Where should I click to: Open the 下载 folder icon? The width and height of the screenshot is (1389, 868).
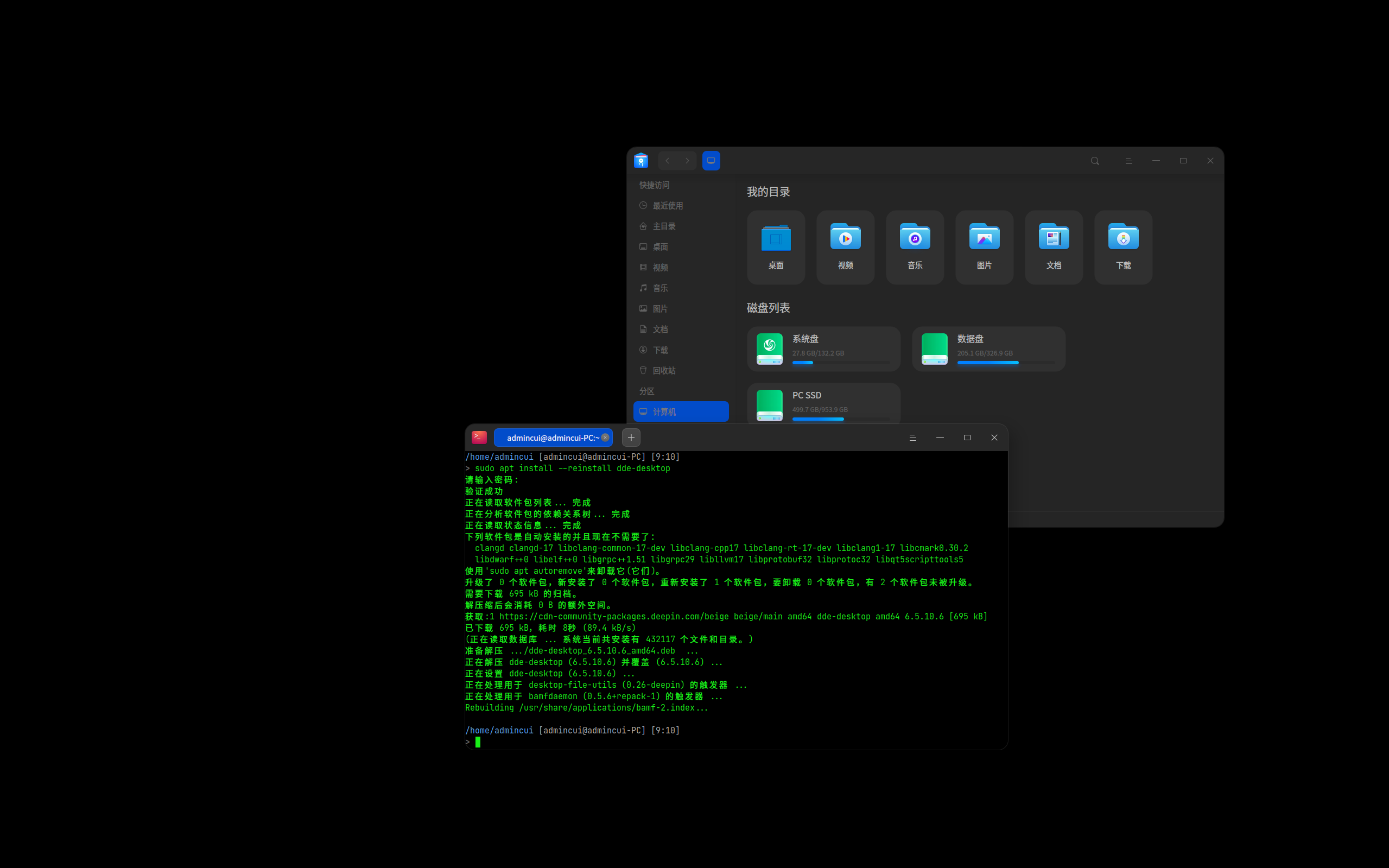click(x=1122, y=247)
